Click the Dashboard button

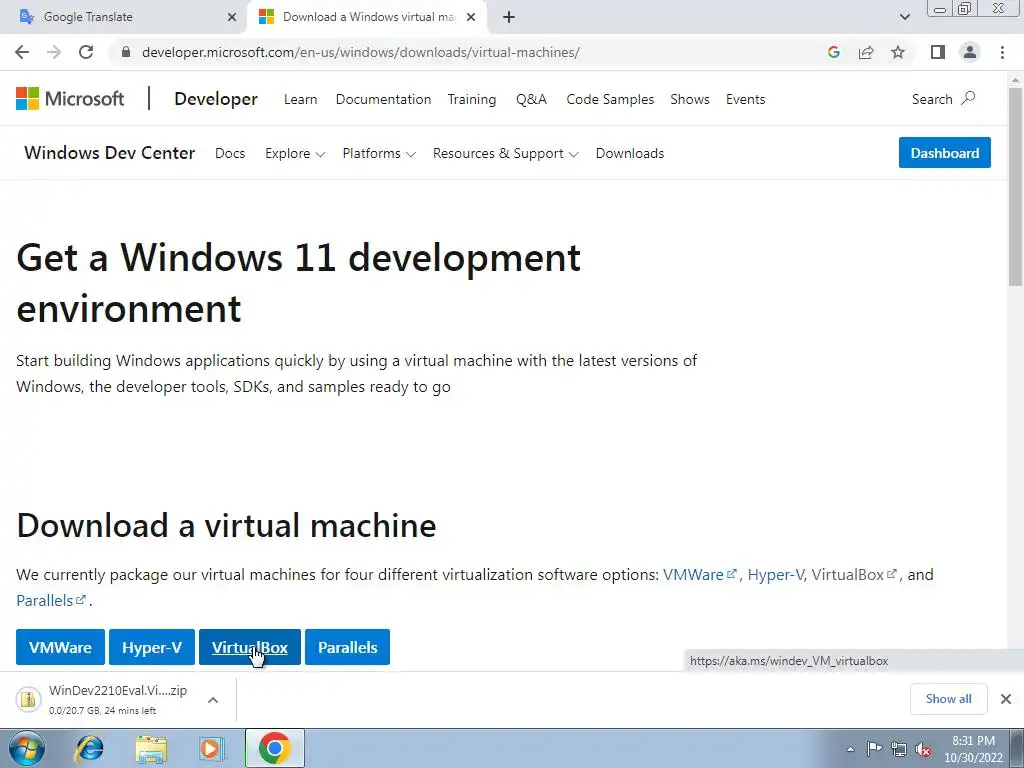(944, 153)
